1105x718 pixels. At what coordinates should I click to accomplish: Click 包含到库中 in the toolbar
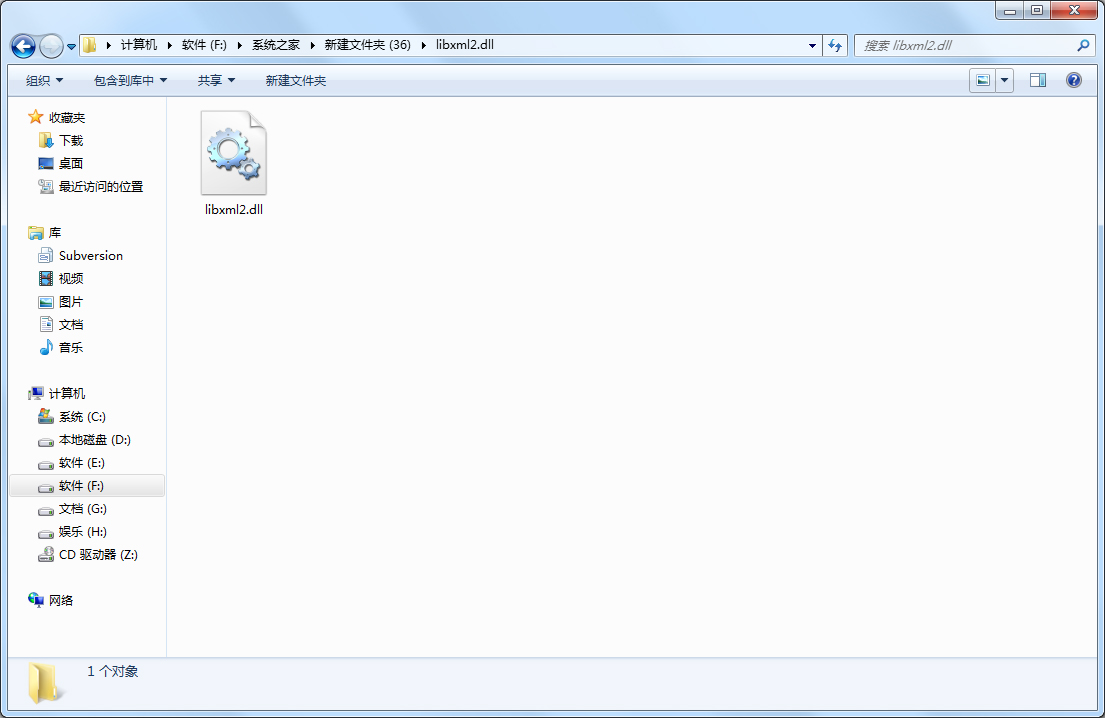tap(128, 80)
